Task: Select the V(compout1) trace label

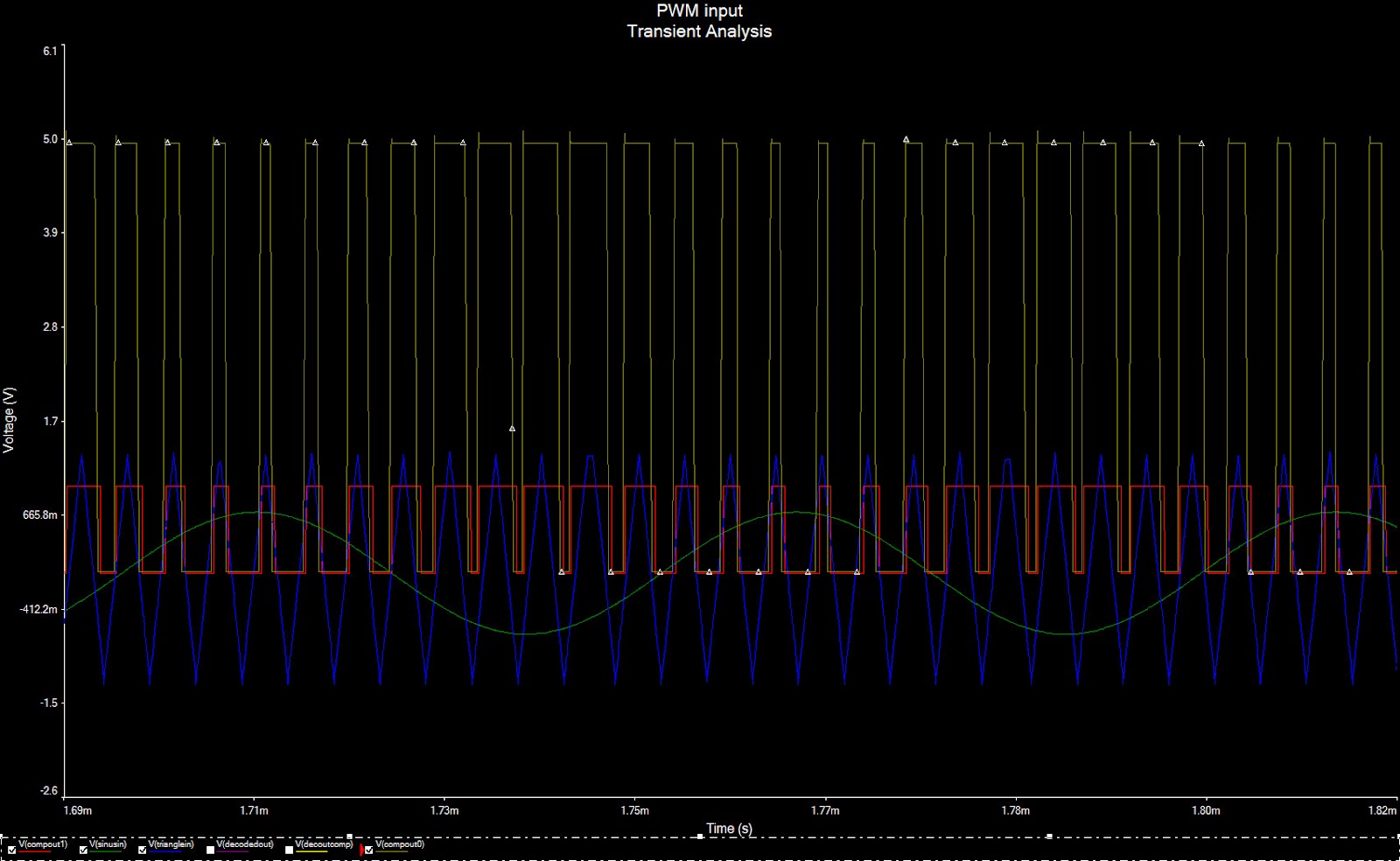Action: (x=42, y=845)
